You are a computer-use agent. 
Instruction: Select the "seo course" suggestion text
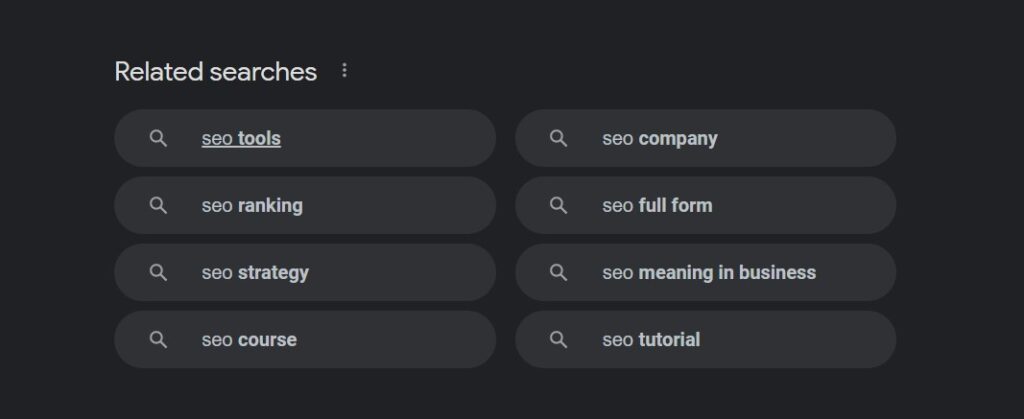tap(249, 339)
